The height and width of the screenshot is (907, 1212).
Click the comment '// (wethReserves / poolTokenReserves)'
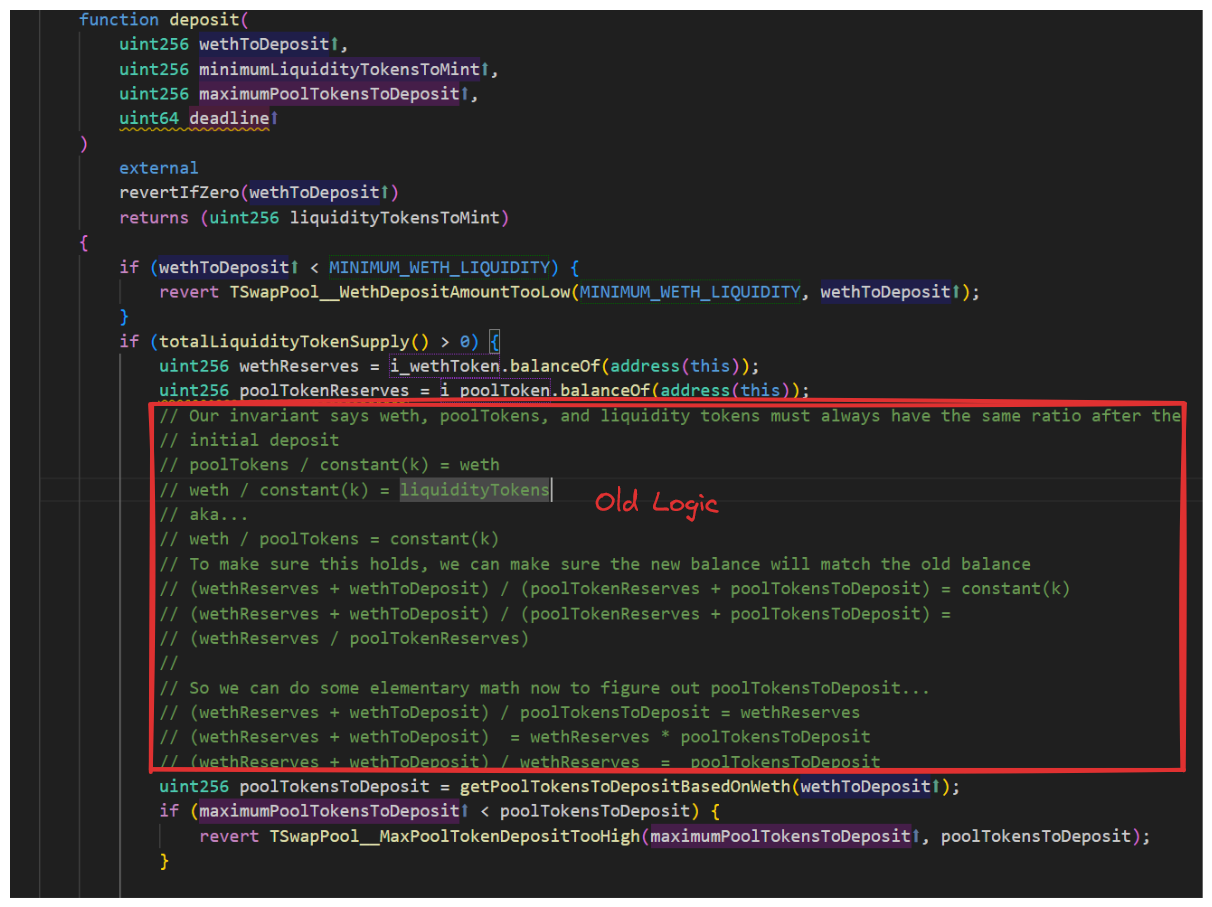(344, 638)
